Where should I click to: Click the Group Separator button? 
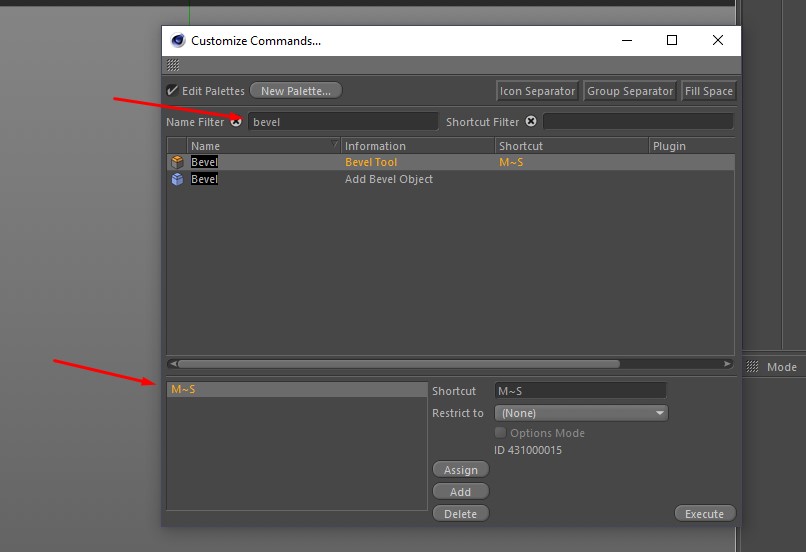[x=630, y=91]
